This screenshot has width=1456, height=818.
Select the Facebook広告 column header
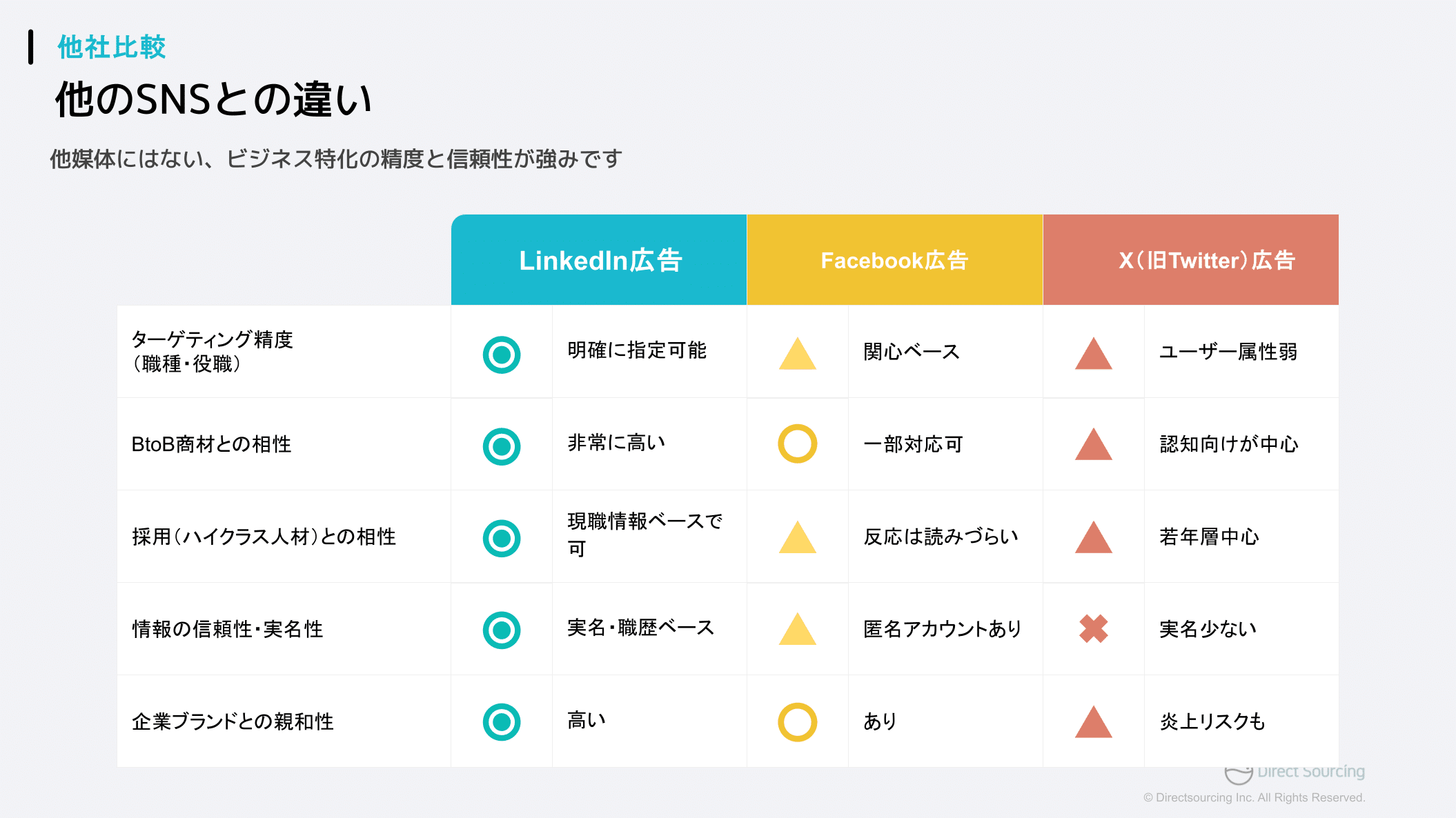tap(895, 260)
